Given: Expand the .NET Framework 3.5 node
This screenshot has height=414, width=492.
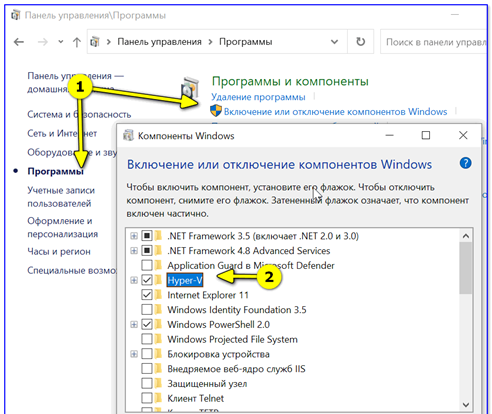Looking at the screenshot, I should 134,236.
